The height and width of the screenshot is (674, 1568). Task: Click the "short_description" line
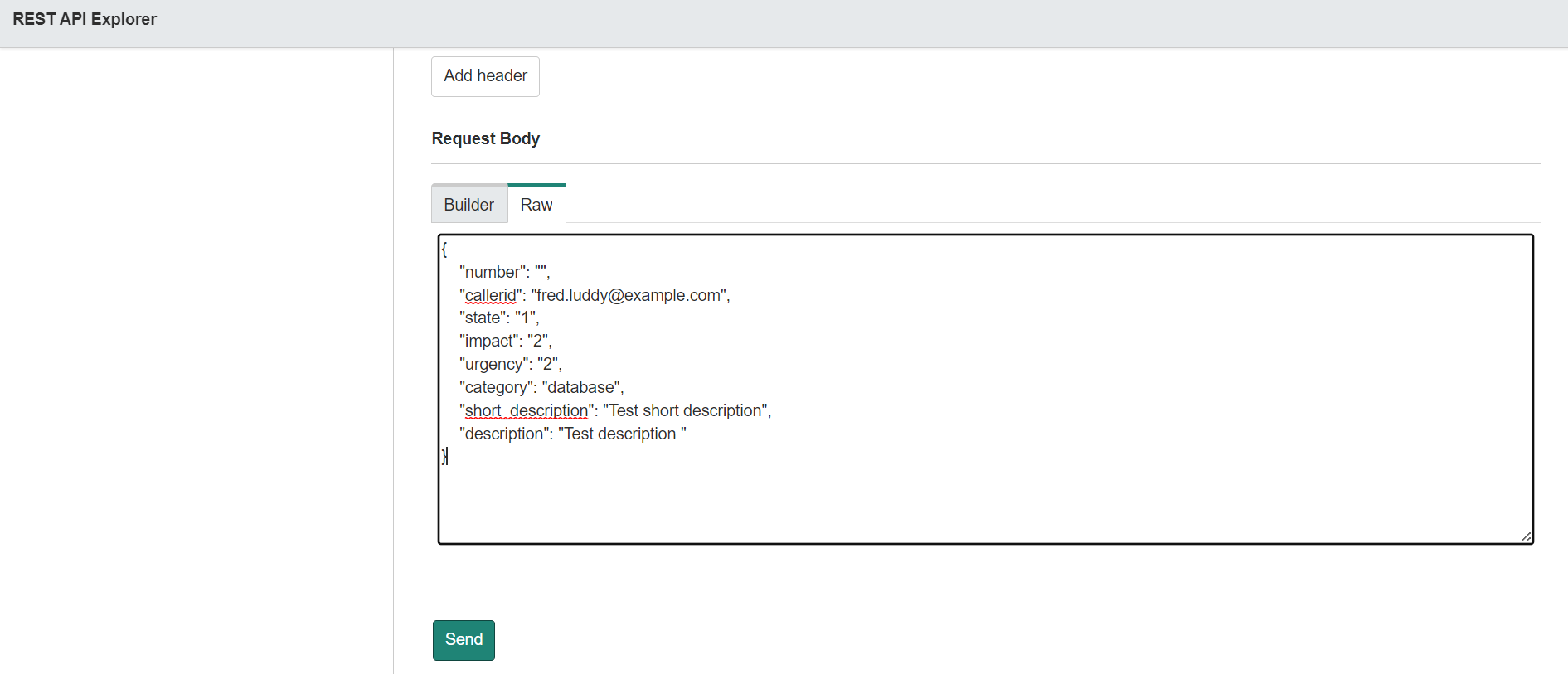click(x=615, y=410)
